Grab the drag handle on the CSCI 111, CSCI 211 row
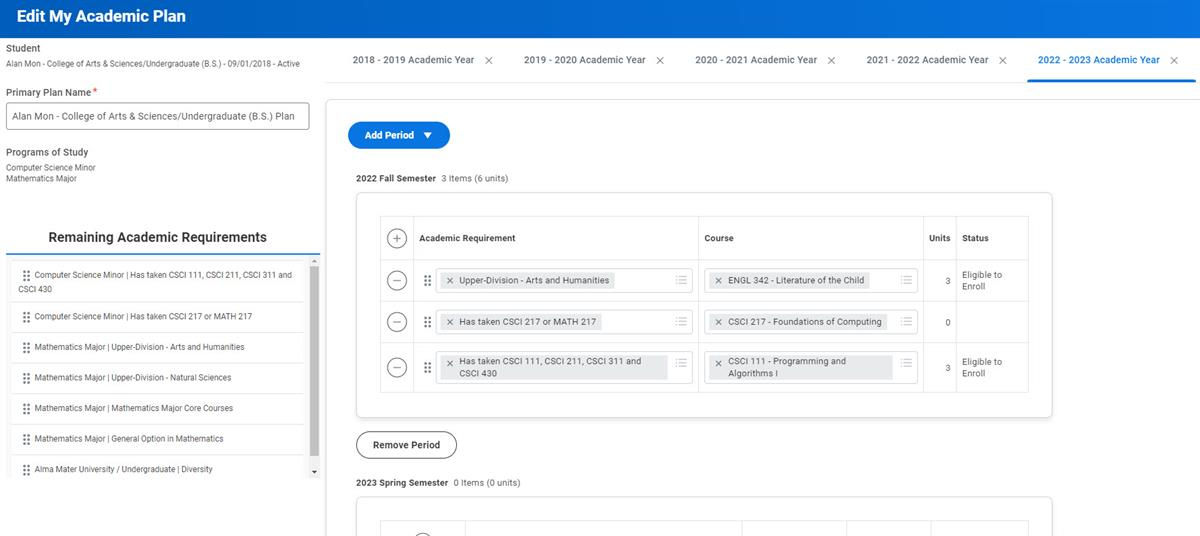Screen dimensions: 1200x536 (427, 367)
